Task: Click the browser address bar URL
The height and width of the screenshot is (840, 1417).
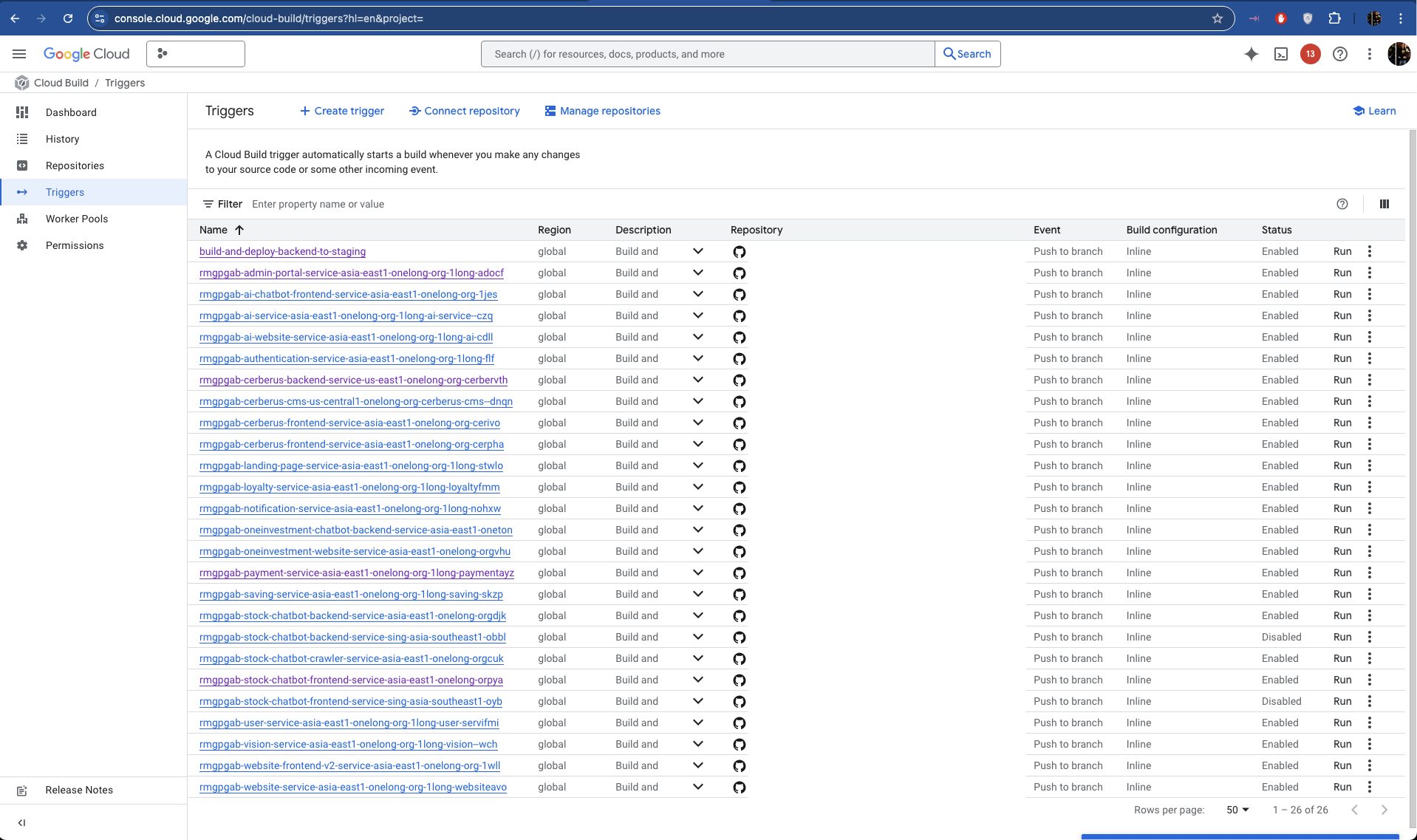Action: [x=269, y=18]
